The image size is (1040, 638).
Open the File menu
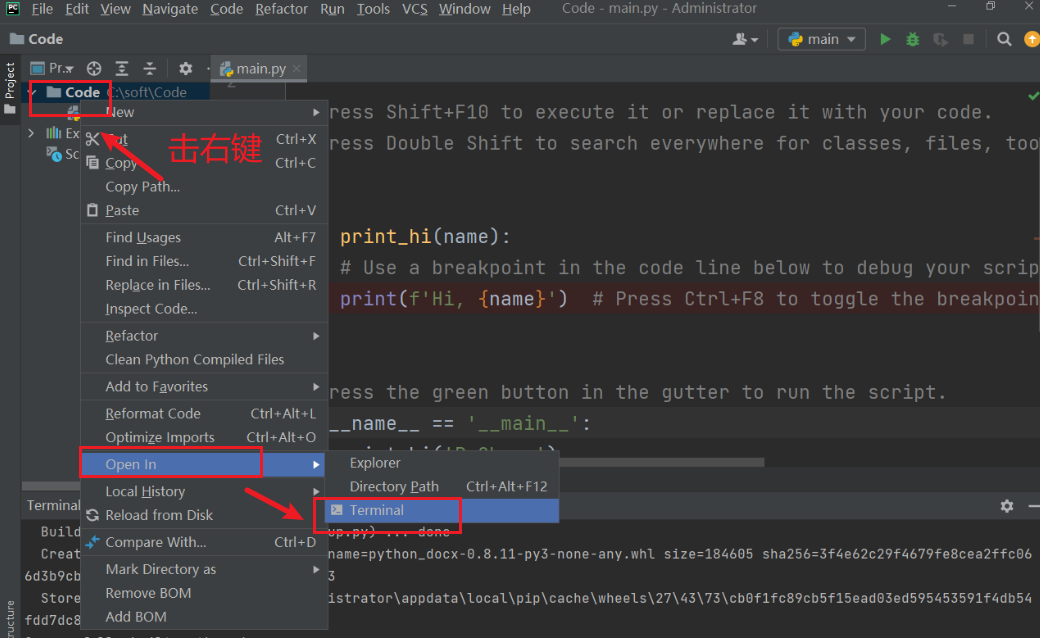(42, 9)
